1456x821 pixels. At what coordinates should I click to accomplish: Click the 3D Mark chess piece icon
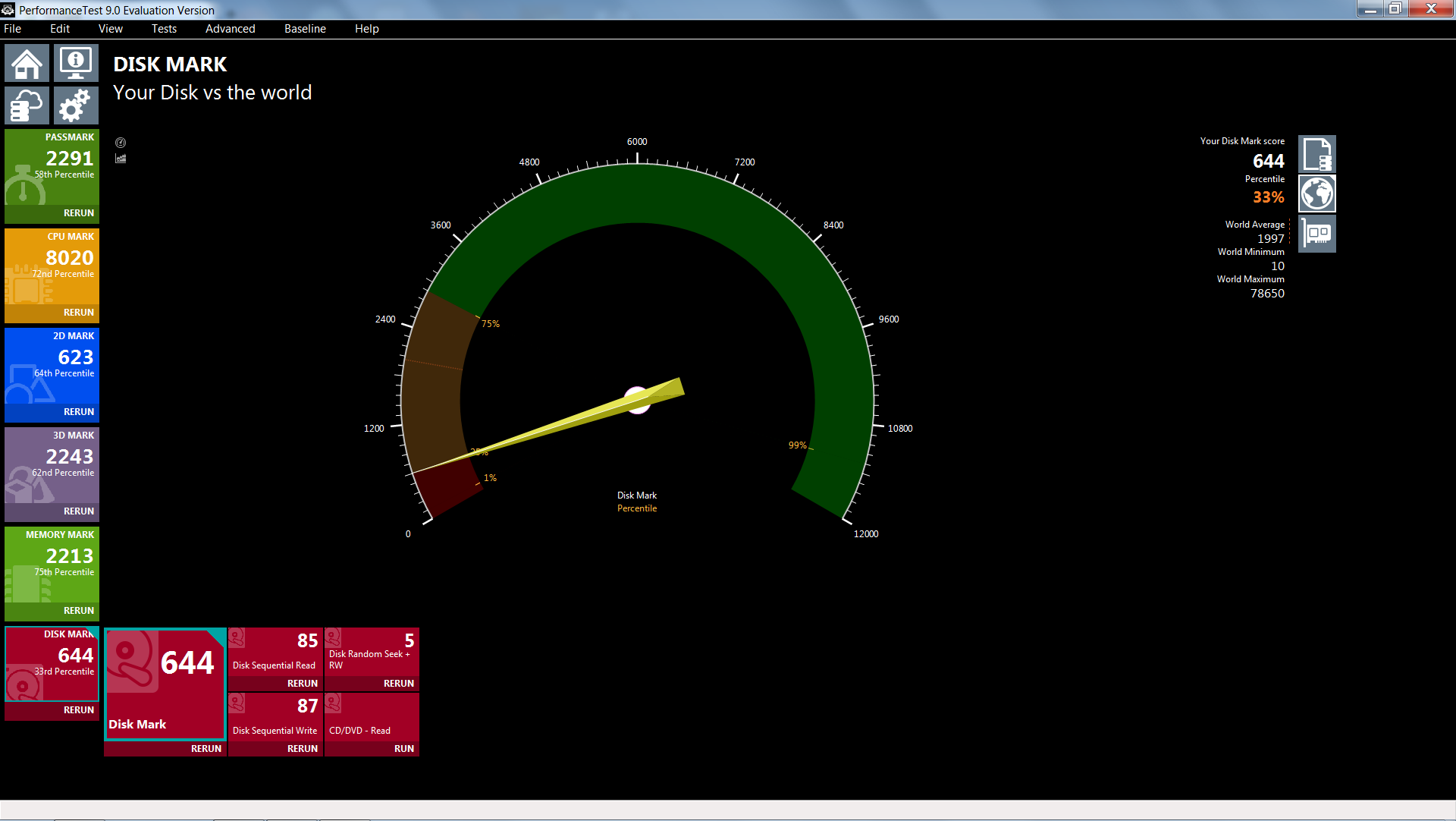(29, 485)
